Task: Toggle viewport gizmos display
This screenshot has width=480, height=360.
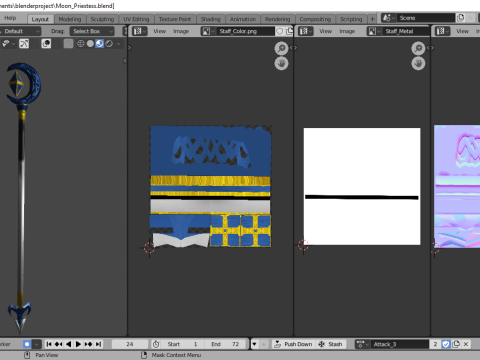Action: tap(24, 44)
